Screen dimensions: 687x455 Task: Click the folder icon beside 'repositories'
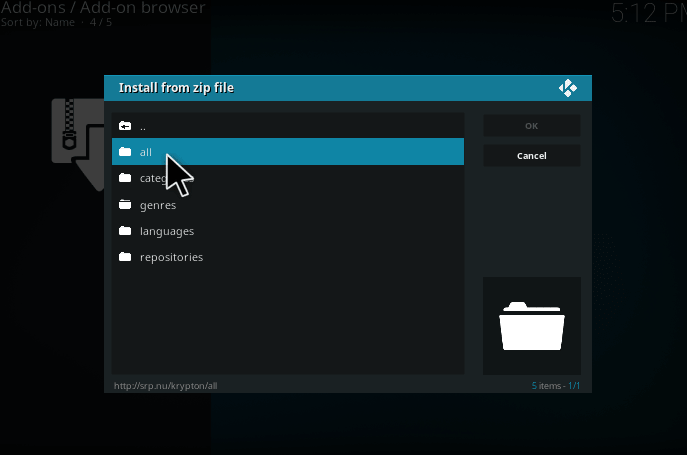coord(125,256)
